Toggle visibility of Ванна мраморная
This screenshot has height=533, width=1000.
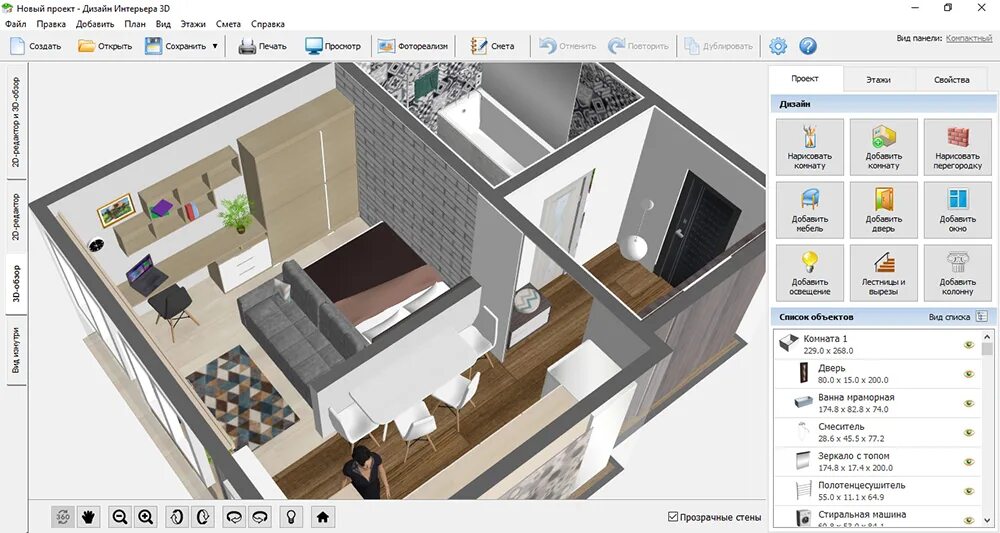(968, 403)
